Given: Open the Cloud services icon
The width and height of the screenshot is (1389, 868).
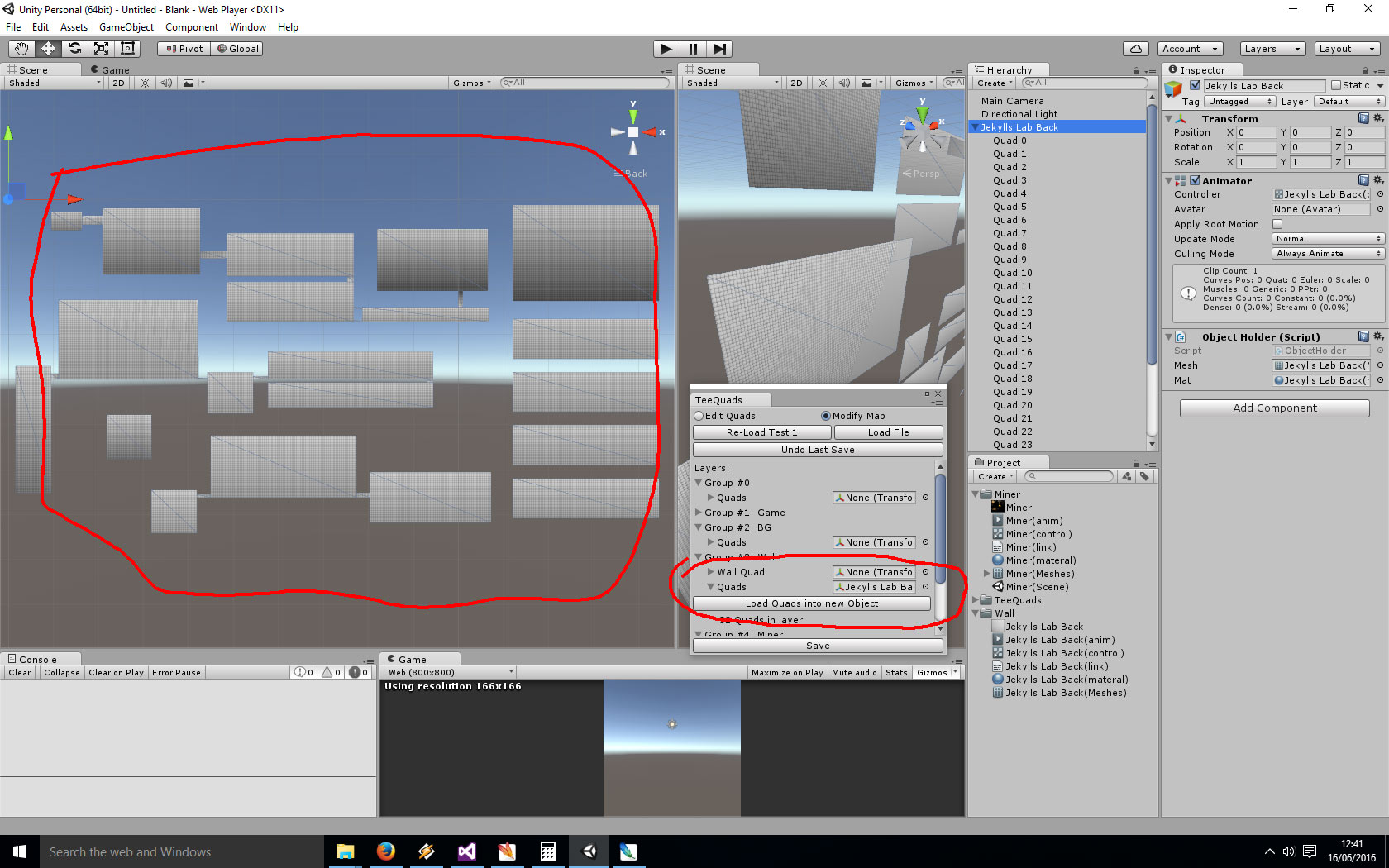Looking at the screenshot, I should click(1136, 49).
